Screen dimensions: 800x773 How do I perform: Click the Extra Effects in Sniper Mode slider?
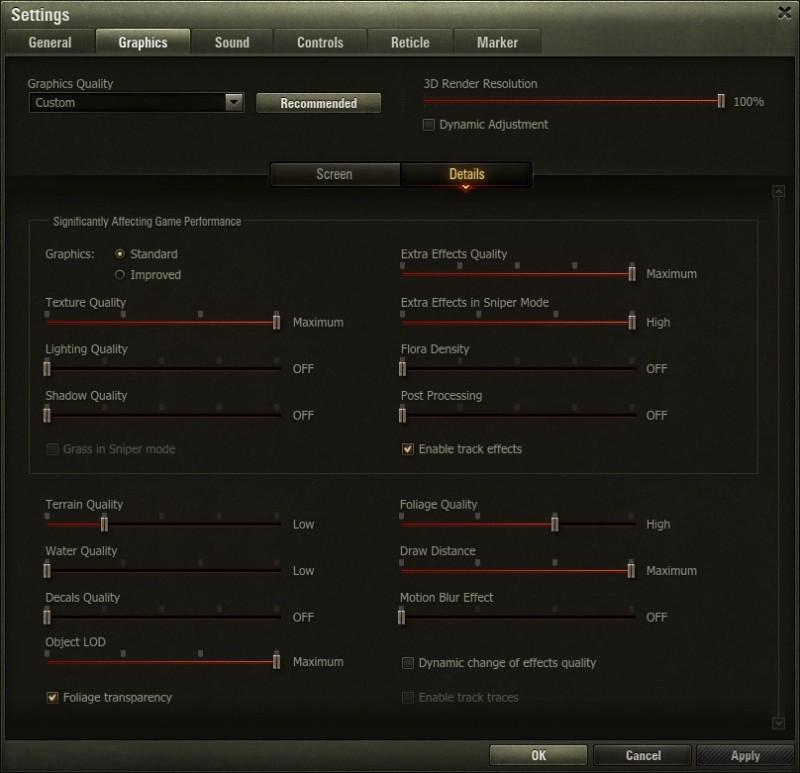point(517,322)
